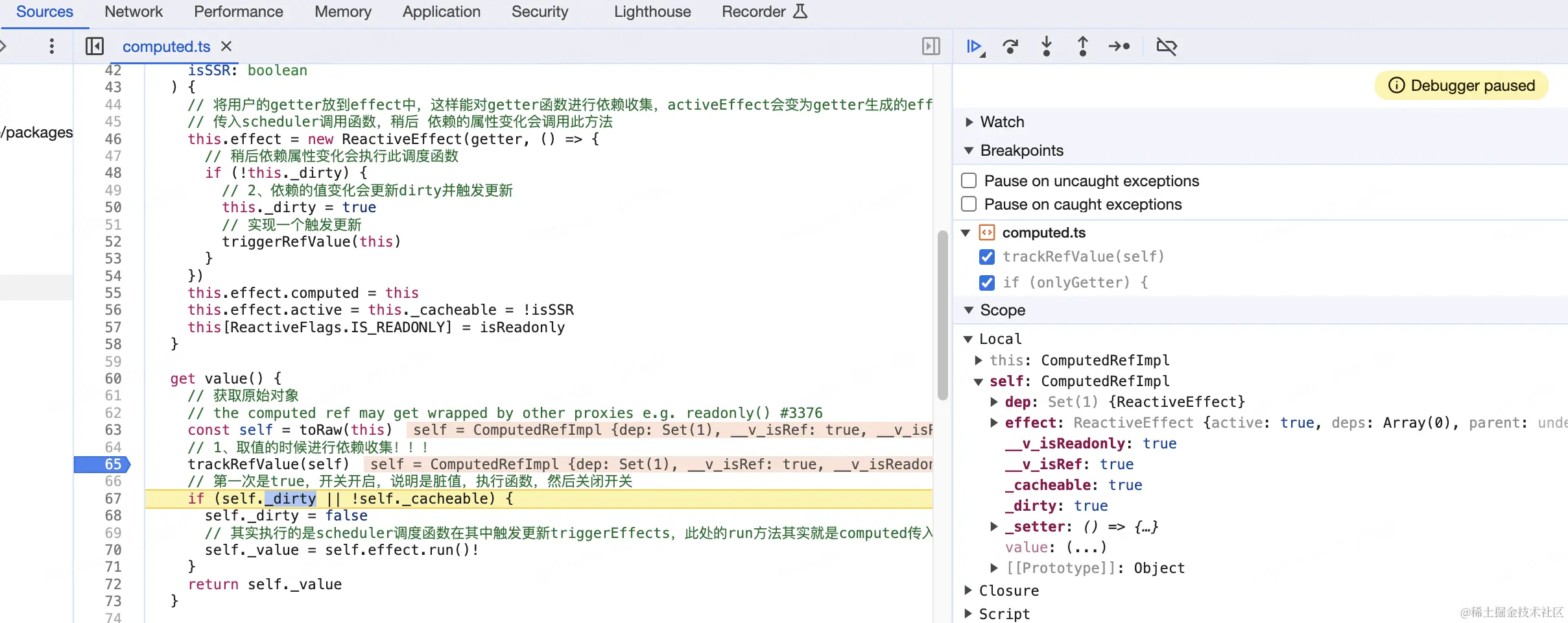Switch to the Sources tab
The height and width of the screenshot is (623, 1568).
point(44,12)
